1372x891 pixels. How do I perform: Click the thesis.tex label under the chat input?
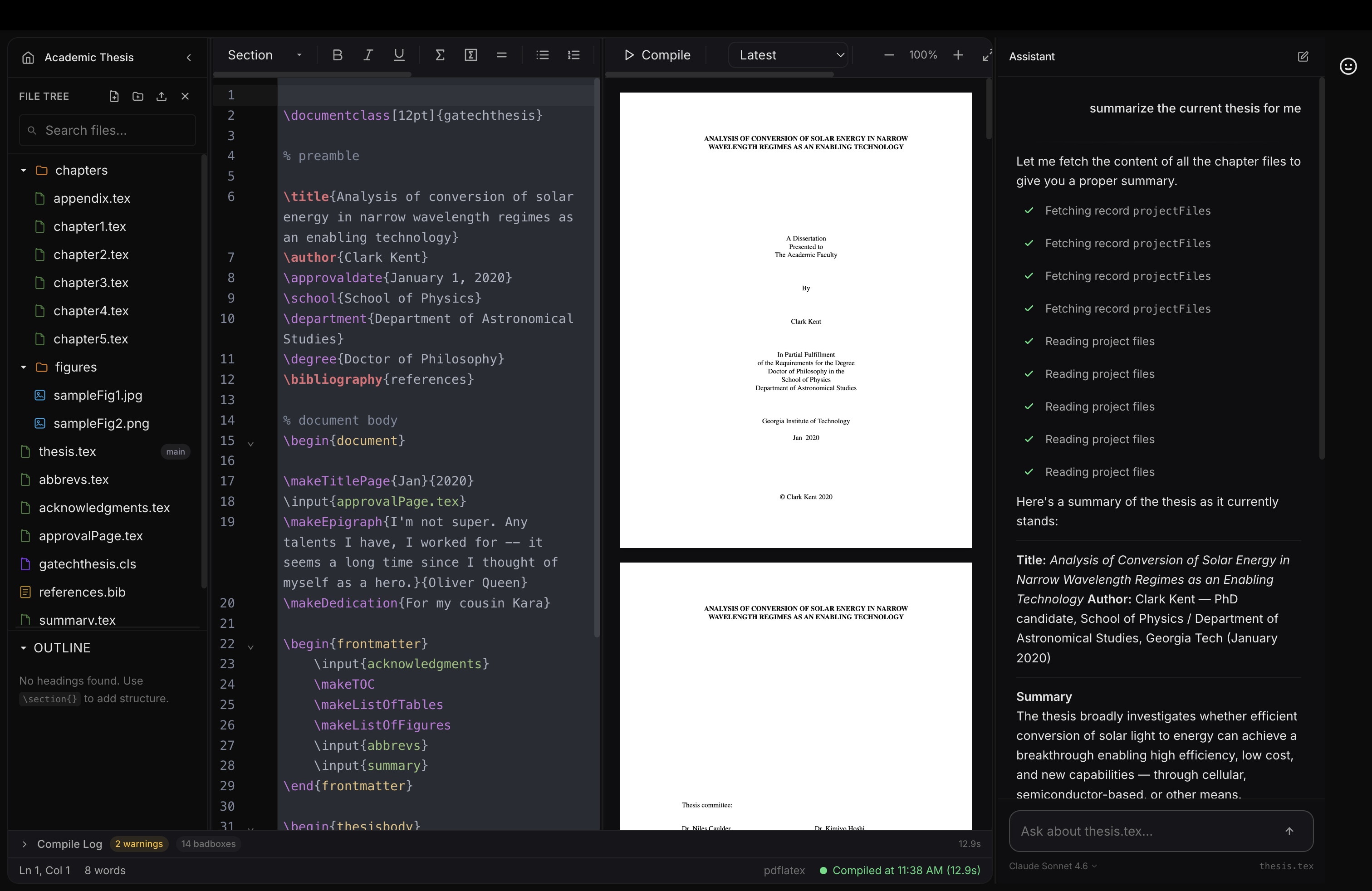[x=1286, y=866]
